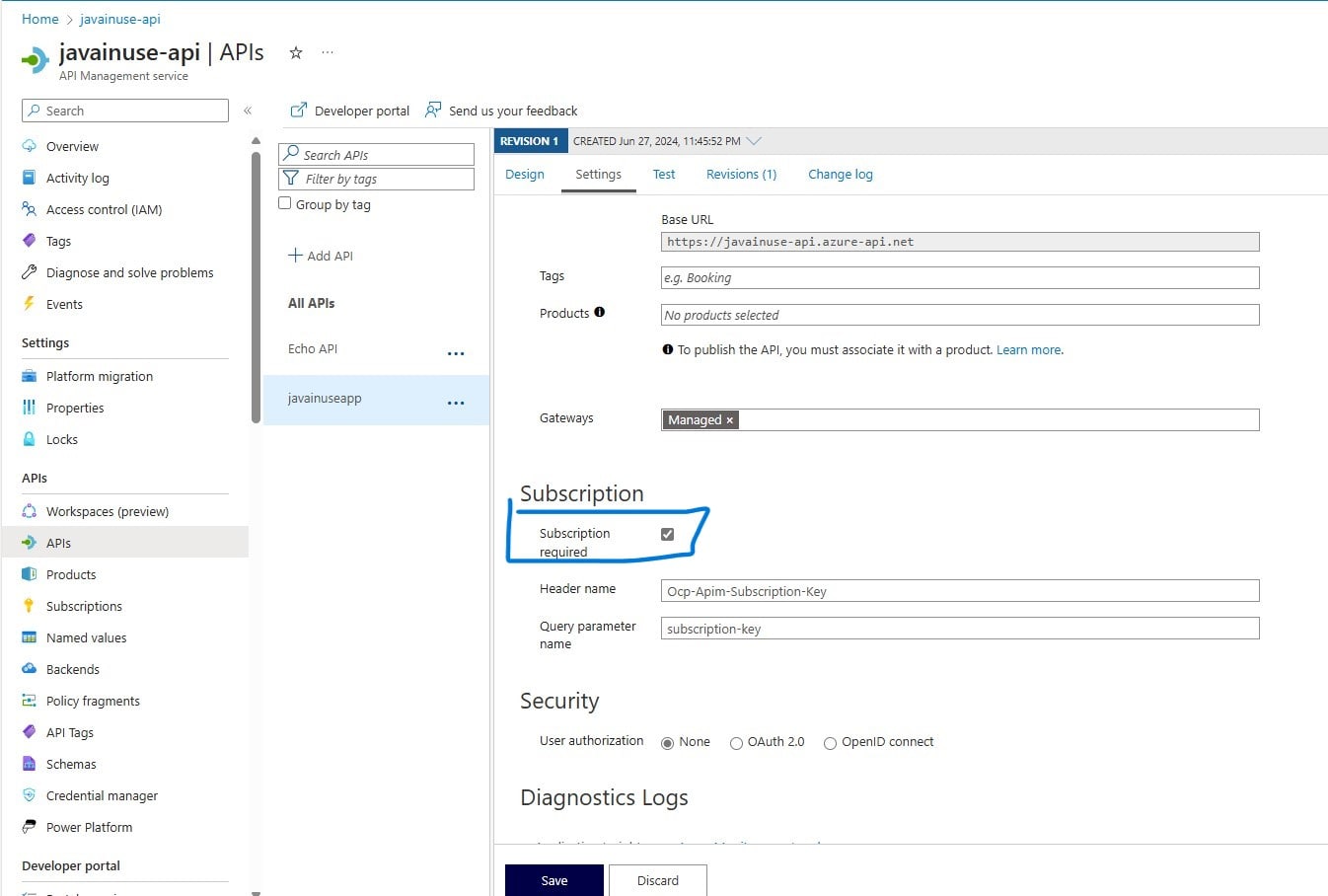Remove the Managed gateway tag

tap(730, 420)
